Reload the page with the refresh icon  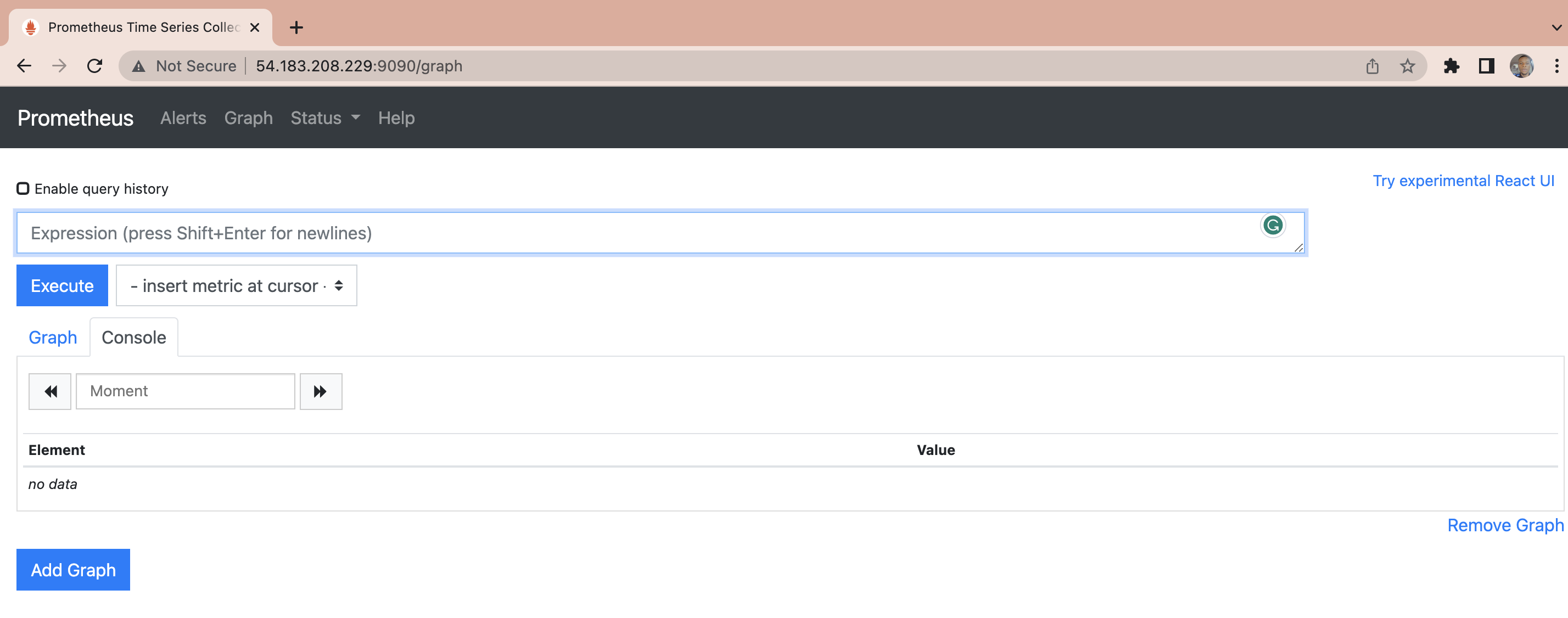coord(94,66)
